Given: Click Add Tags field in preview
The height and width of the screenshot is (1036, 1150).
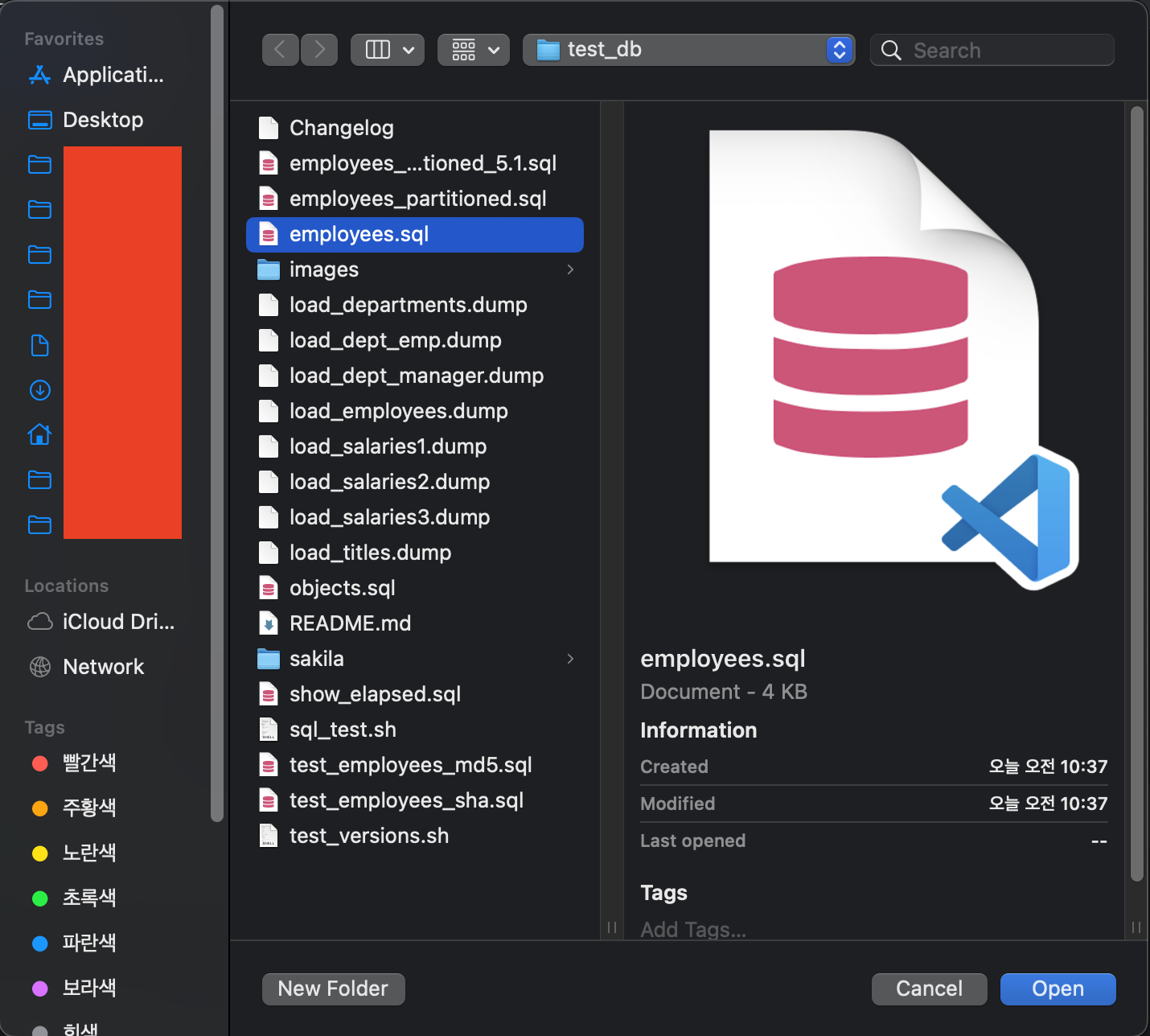Looking at the screenshot, I should pos(693,929).
